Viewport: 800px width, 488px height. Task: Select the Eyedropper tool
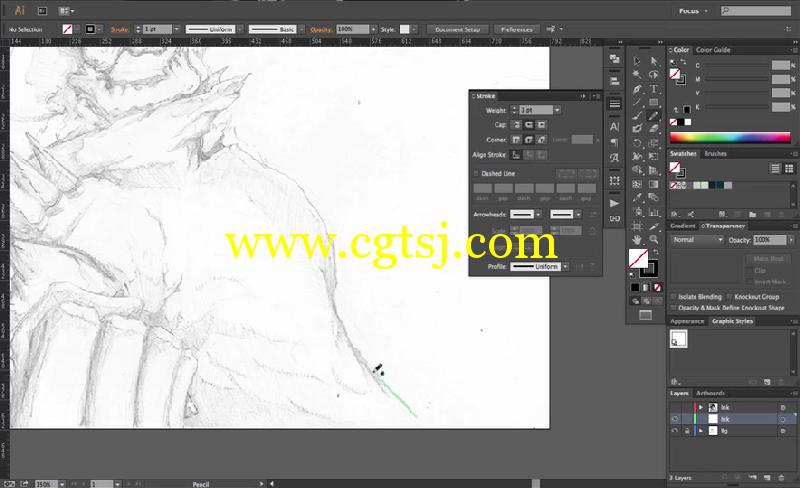coord(637,198)
